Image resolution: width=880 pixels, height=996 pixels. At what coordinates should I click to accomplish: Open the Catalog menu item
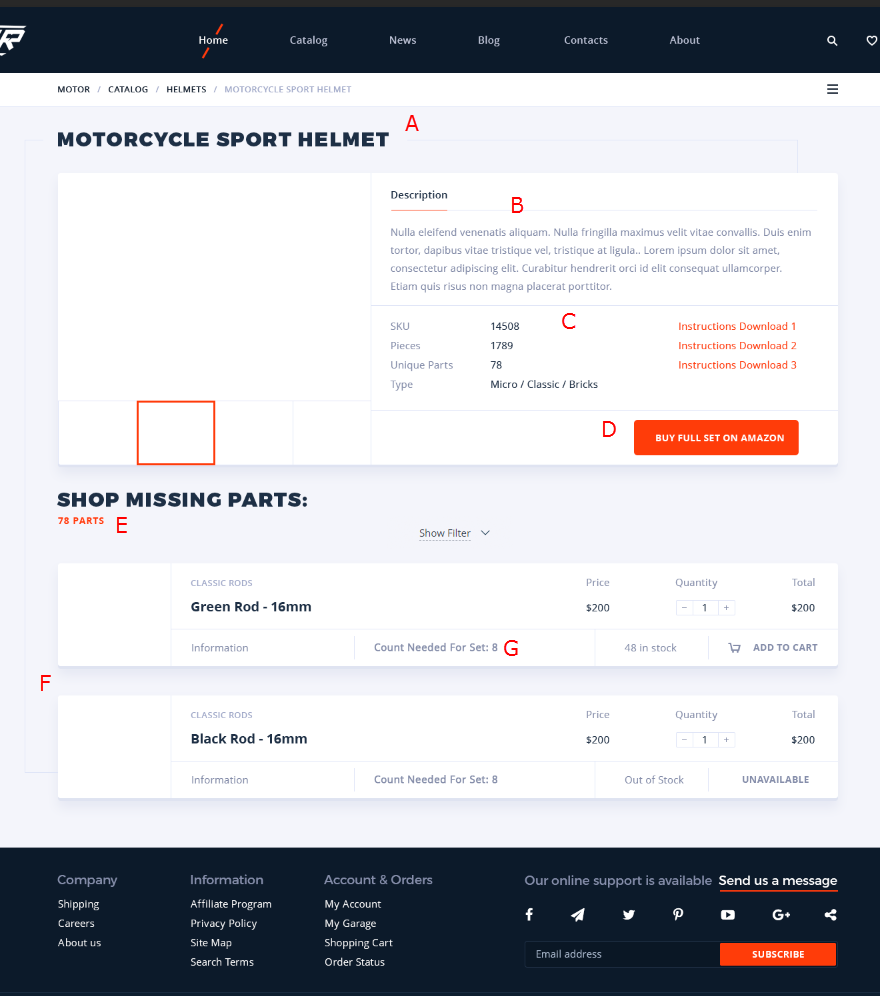coord(308,41)
